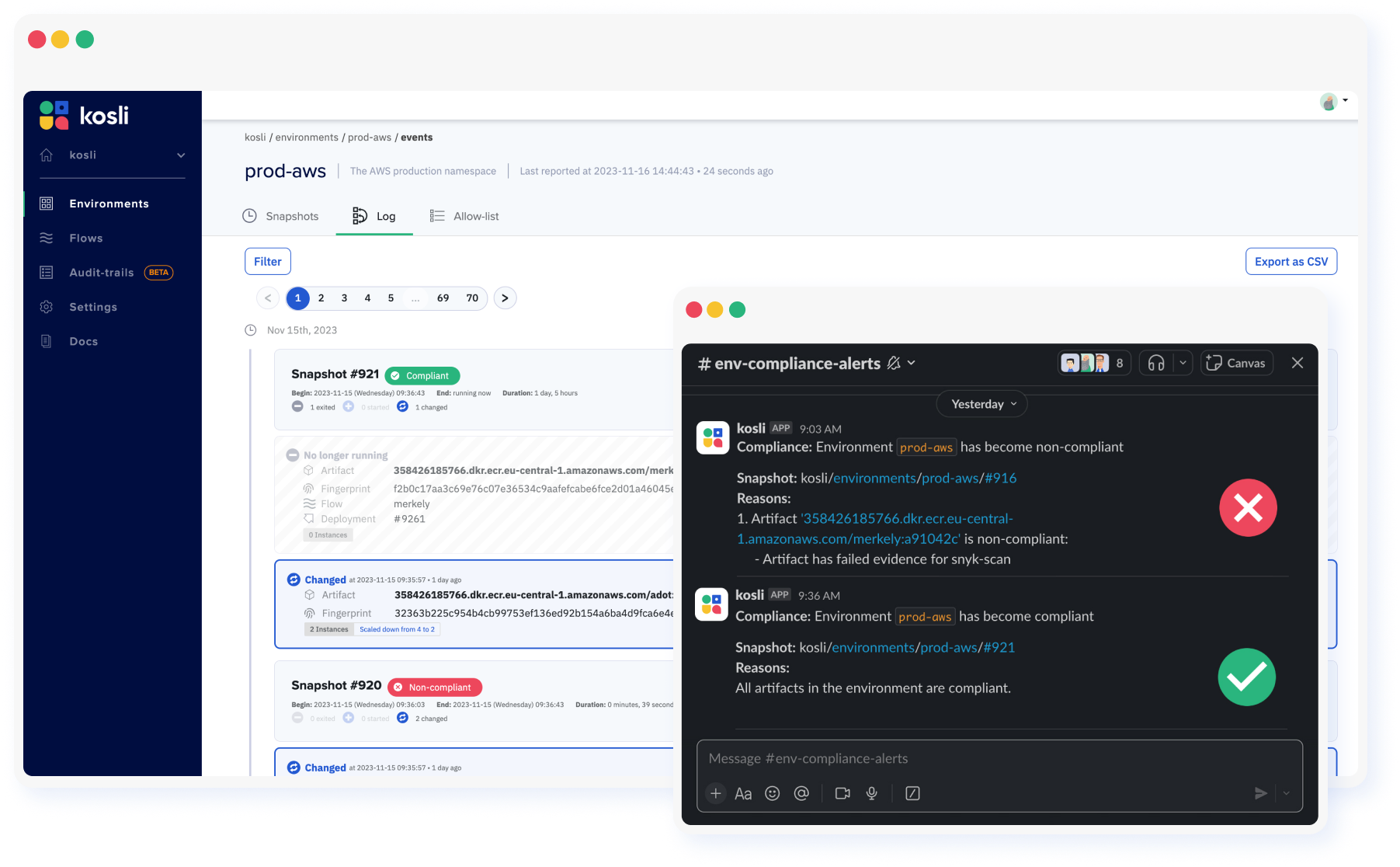The height and width of the screenshot is (867, 1400).
Task: Click the exited icon of Snapshot #921
Action: 297,406
